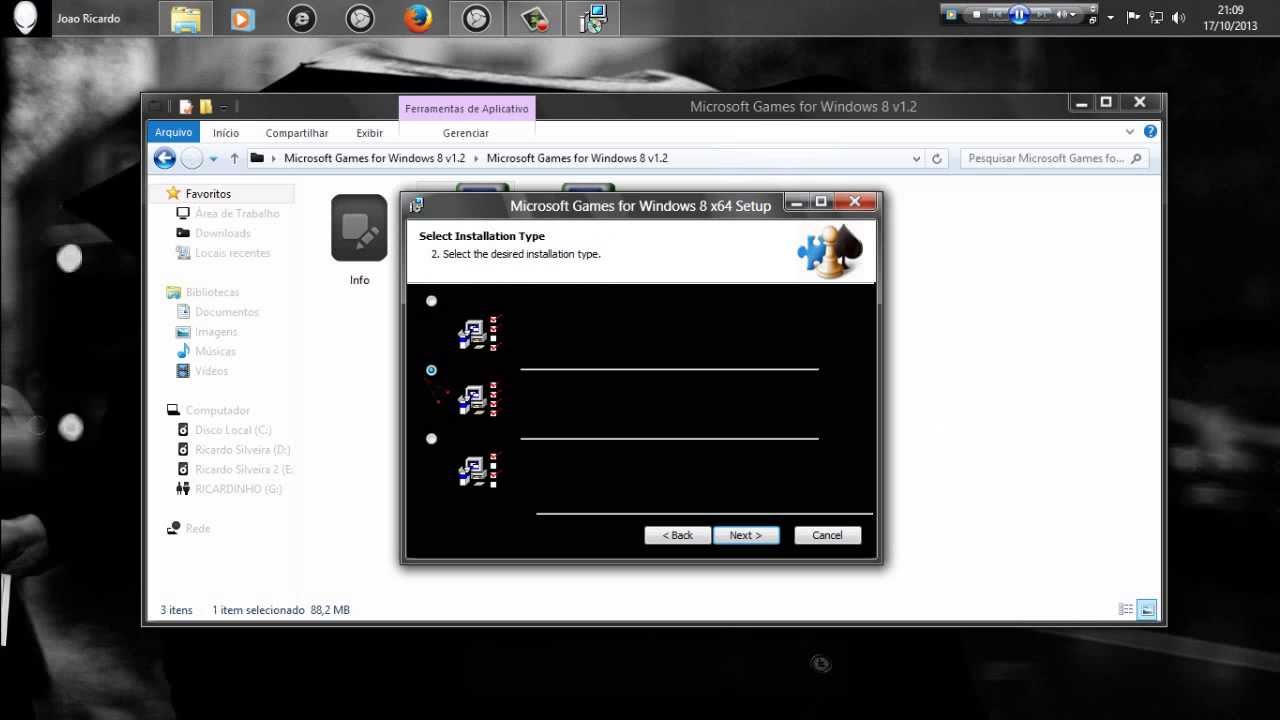This screenshot has height=720, width=1280.
Task: Open Explorer help question mark
Action: click(1150, 131)
